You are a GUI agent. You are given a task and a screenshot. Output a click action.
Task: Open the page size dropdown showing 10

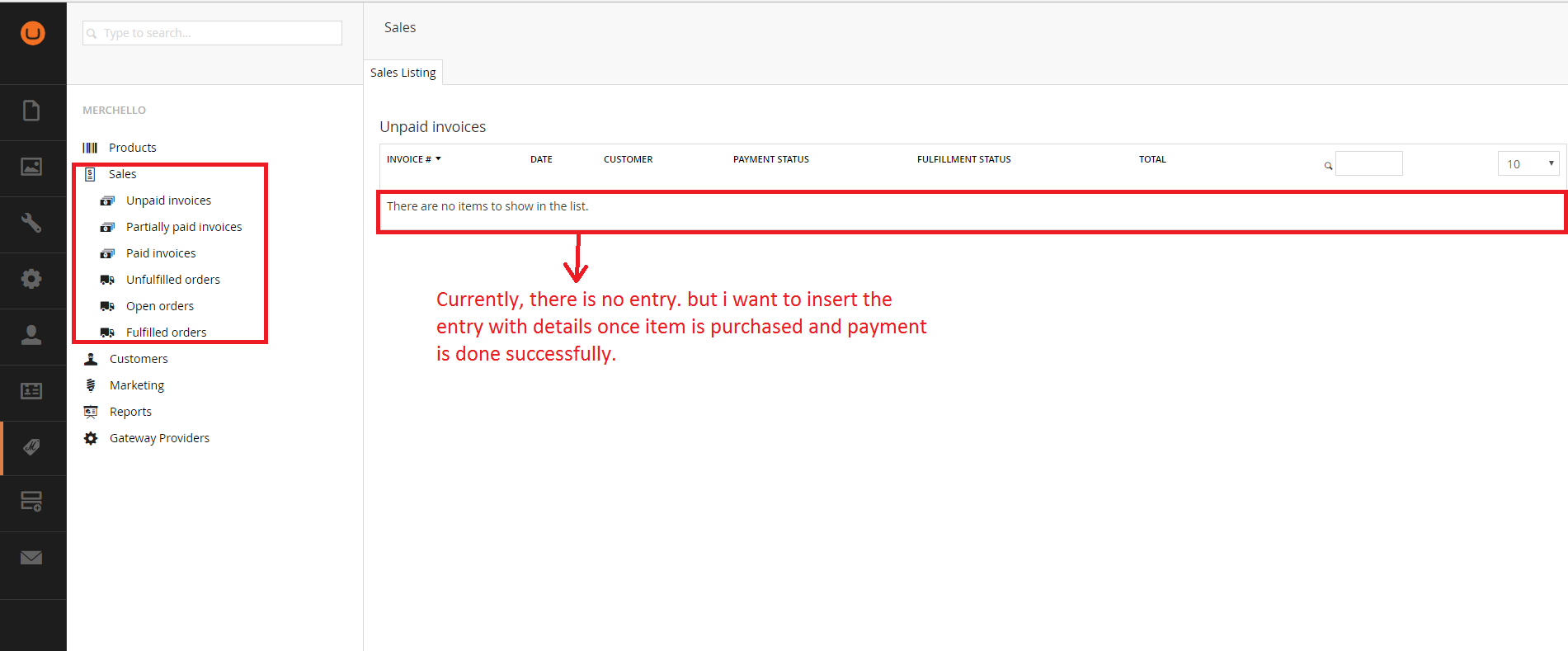click(1528, 163)
